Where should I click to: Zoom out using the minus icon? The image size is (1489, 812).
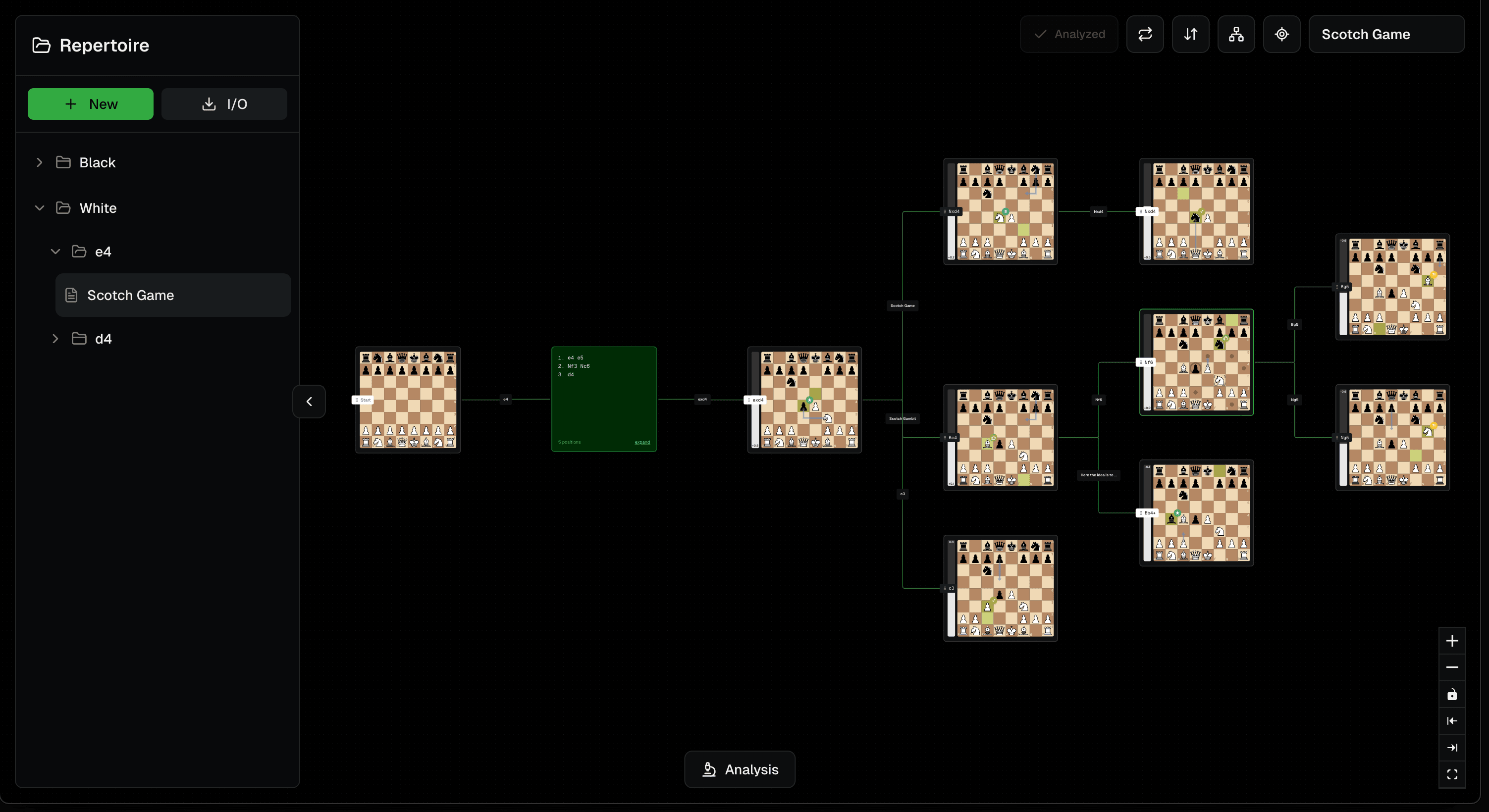pyautogui.click(x=1452, y=667)
